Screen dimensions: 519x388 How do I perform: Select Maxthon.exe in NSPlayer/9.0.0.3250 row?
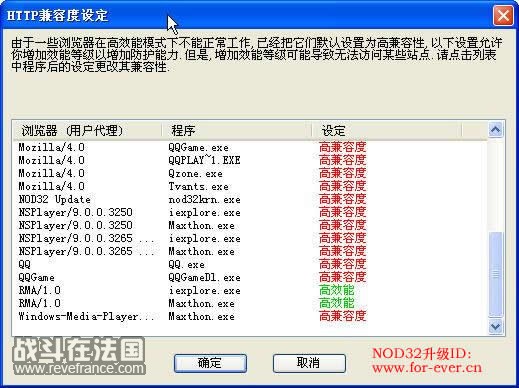(x=201, y=225)
